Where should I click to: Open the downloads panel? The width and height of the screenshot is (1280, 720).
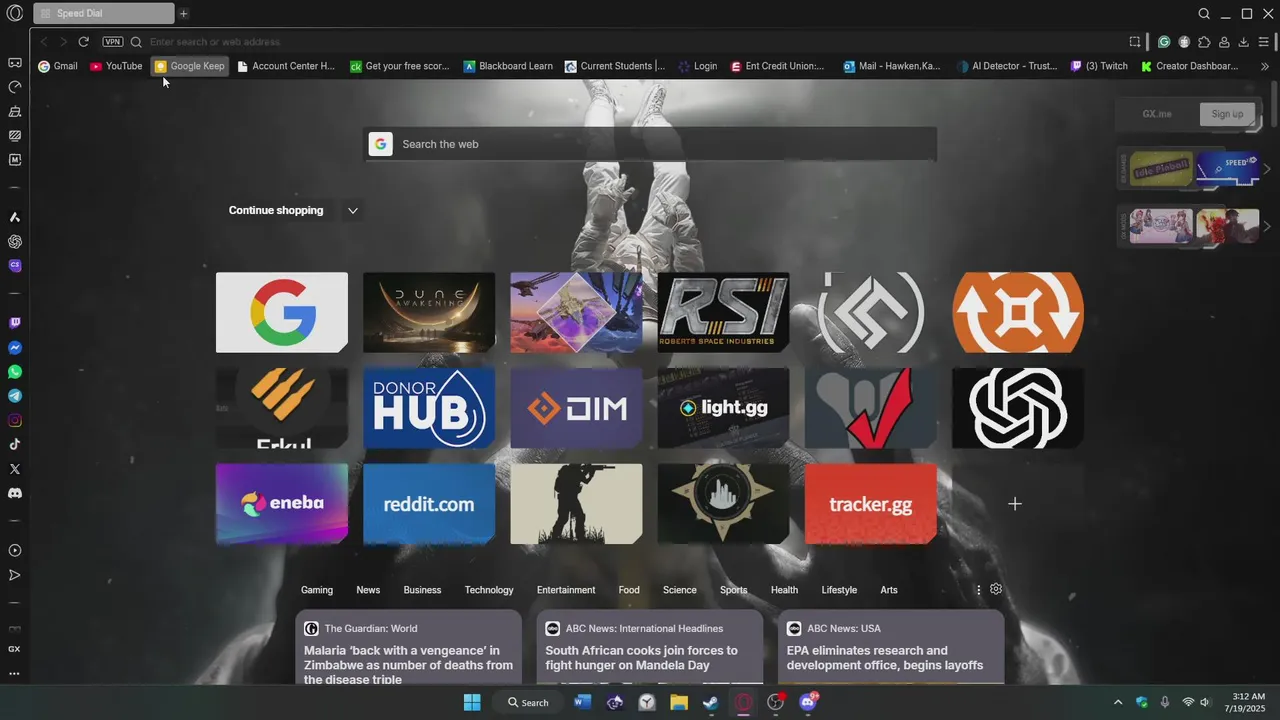(x=1244, y=42)
